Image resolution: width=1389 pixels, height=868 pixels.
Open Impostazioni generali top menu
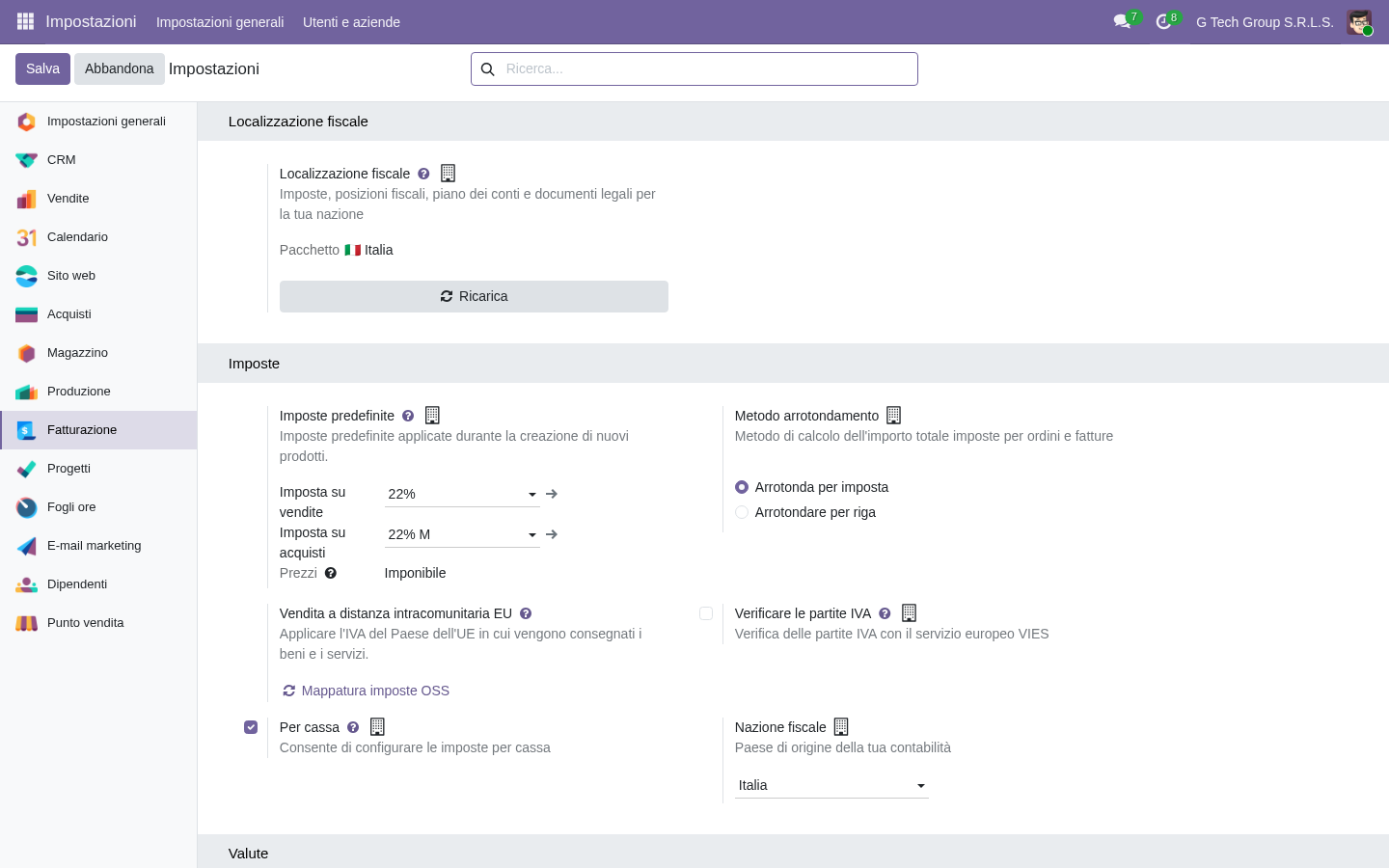(220, 22)
